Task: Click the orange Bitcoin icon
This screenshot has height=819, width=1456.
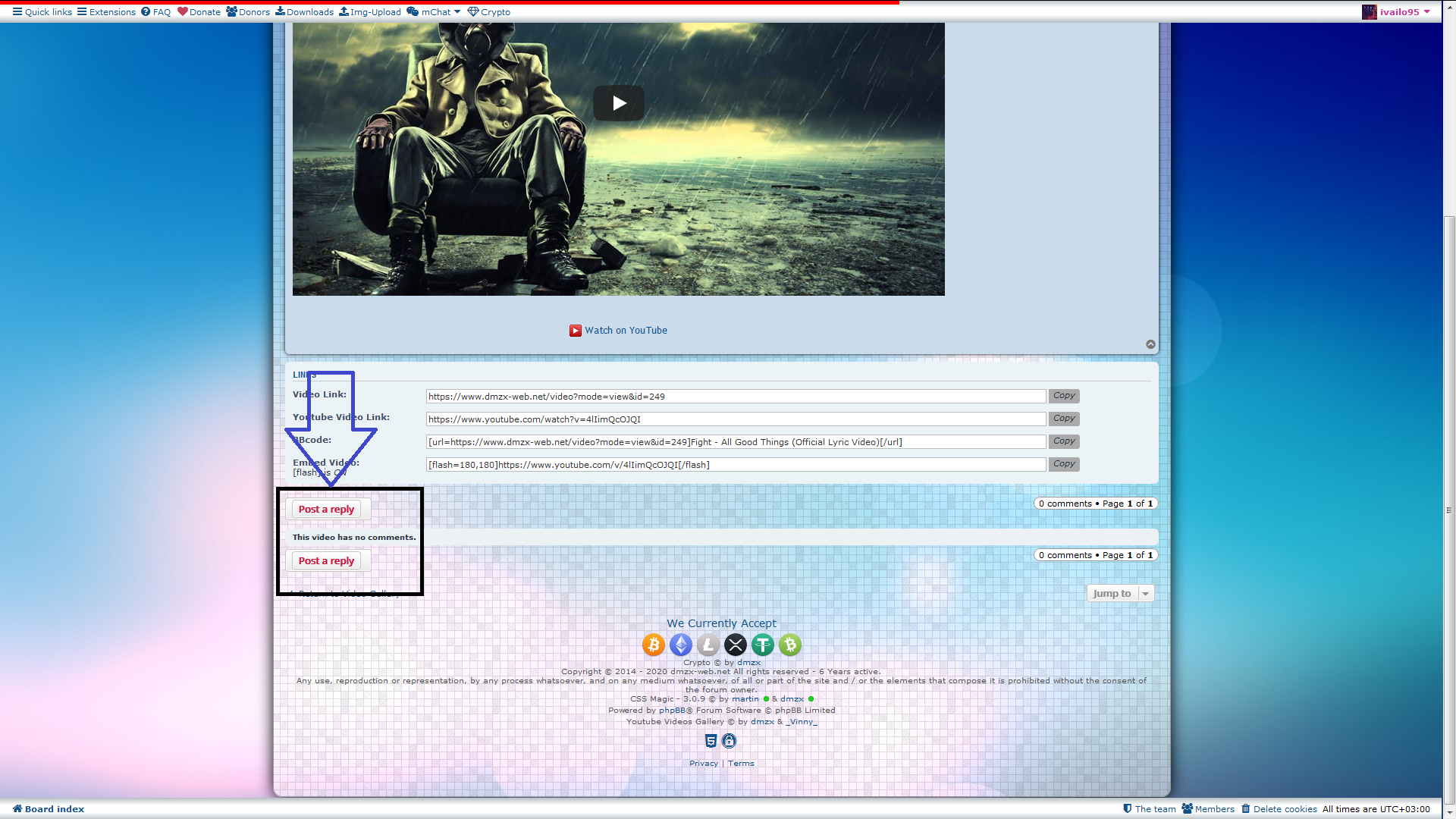Action: point(653,645)
